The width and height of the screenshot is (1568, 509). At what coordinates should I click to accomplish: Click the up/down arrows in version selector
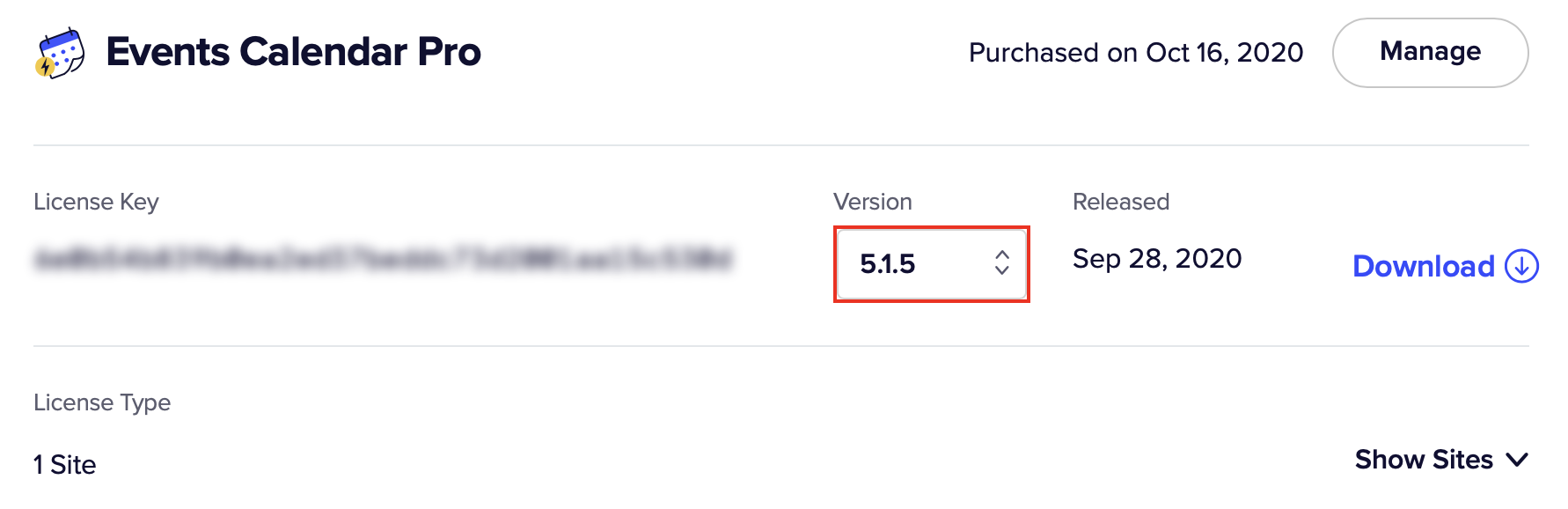pos(1001,262)
